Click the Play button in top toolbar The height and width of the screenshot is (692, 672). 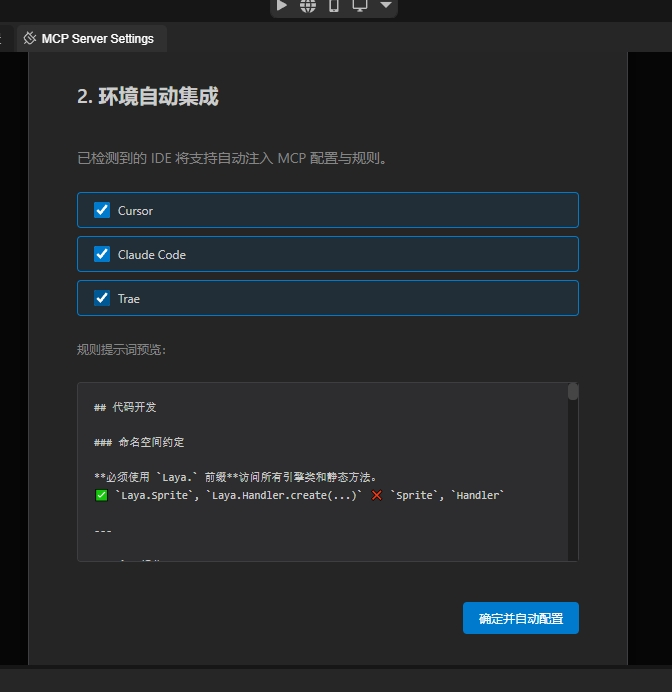282,6
